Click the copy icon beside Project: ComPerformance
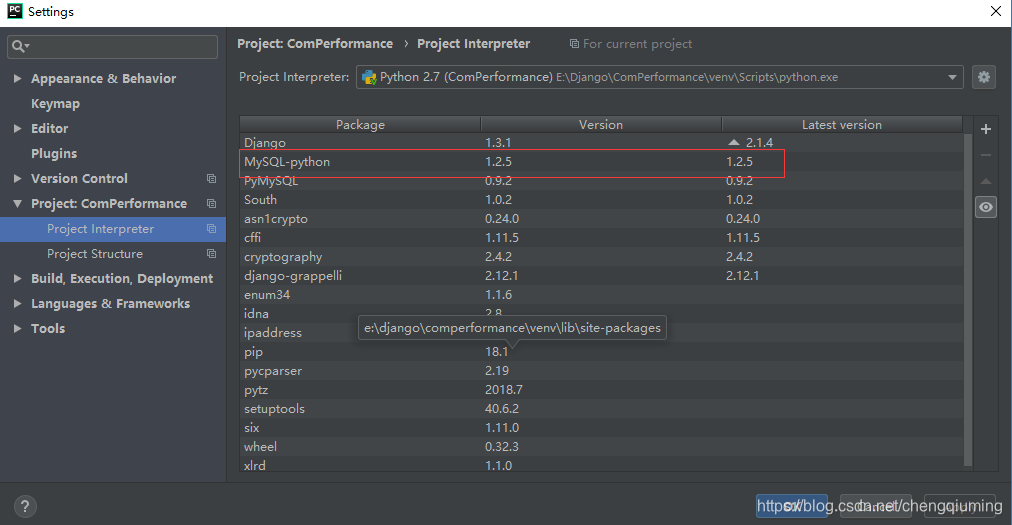The image size is (1012, 525). tap(211, 203)
